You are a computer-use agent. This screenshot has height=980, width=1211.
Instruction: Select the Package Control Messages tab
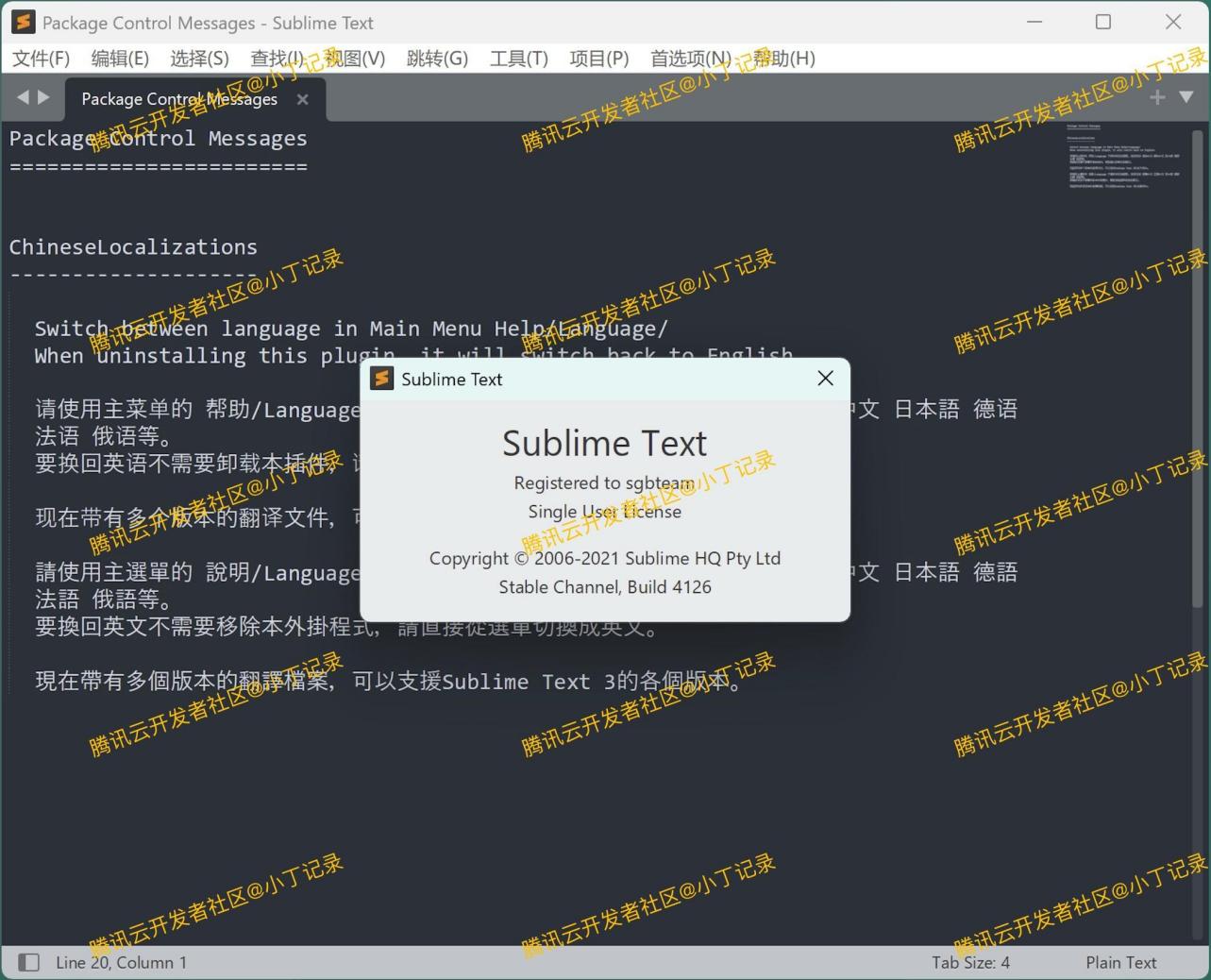178,98
